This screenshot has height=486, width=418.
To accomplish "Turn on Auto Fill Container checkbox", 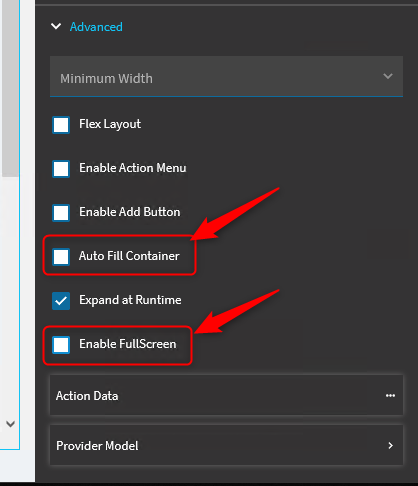I will tap(61, 257).
